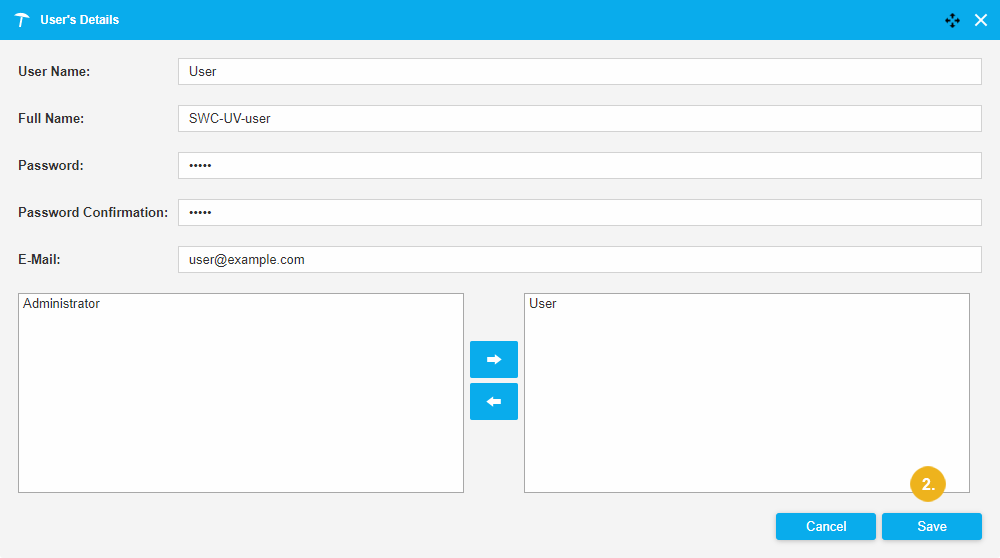This screenshot has height=558, width=1000.
Task: Click the User's Details title text
Action: click(79, 20)
